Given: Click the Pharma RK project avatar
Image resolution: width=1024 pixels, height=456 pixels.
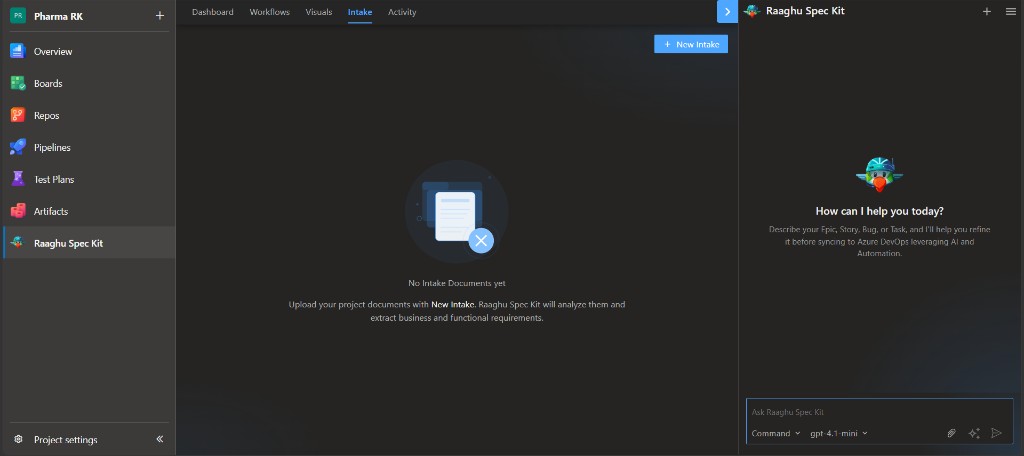Looking at the screenshot, I should [18, 16].
